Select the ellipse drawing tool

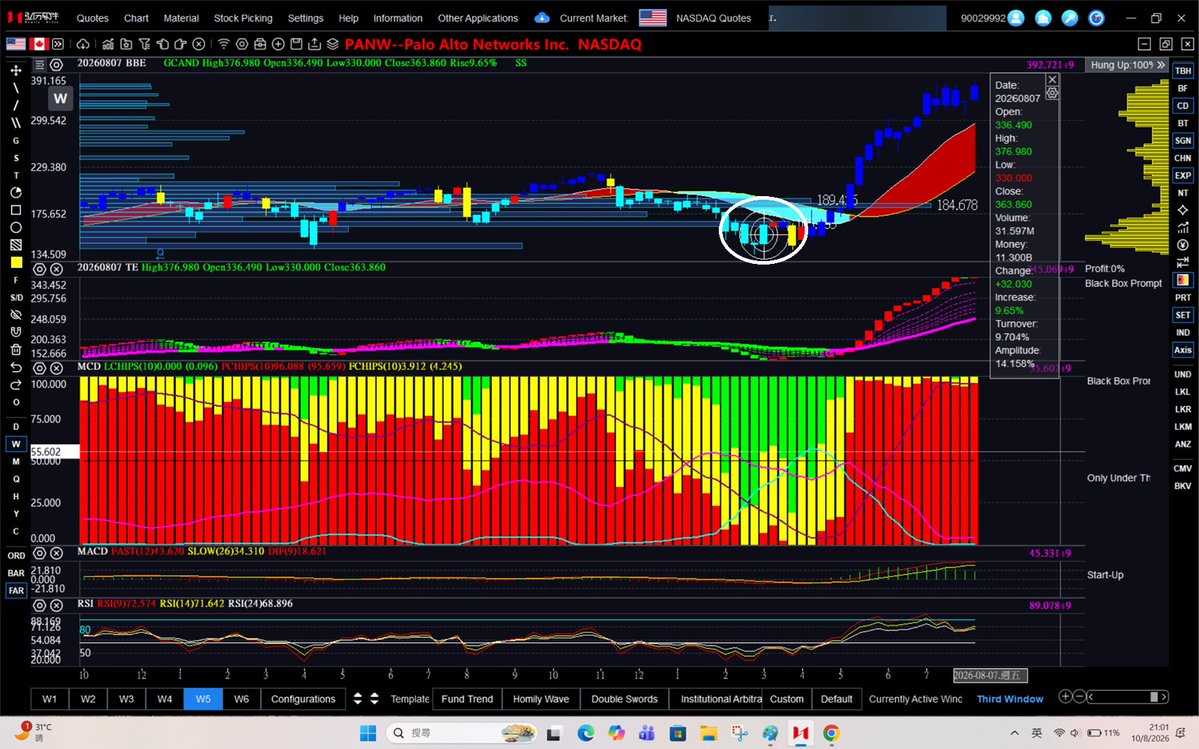(15, 228)
